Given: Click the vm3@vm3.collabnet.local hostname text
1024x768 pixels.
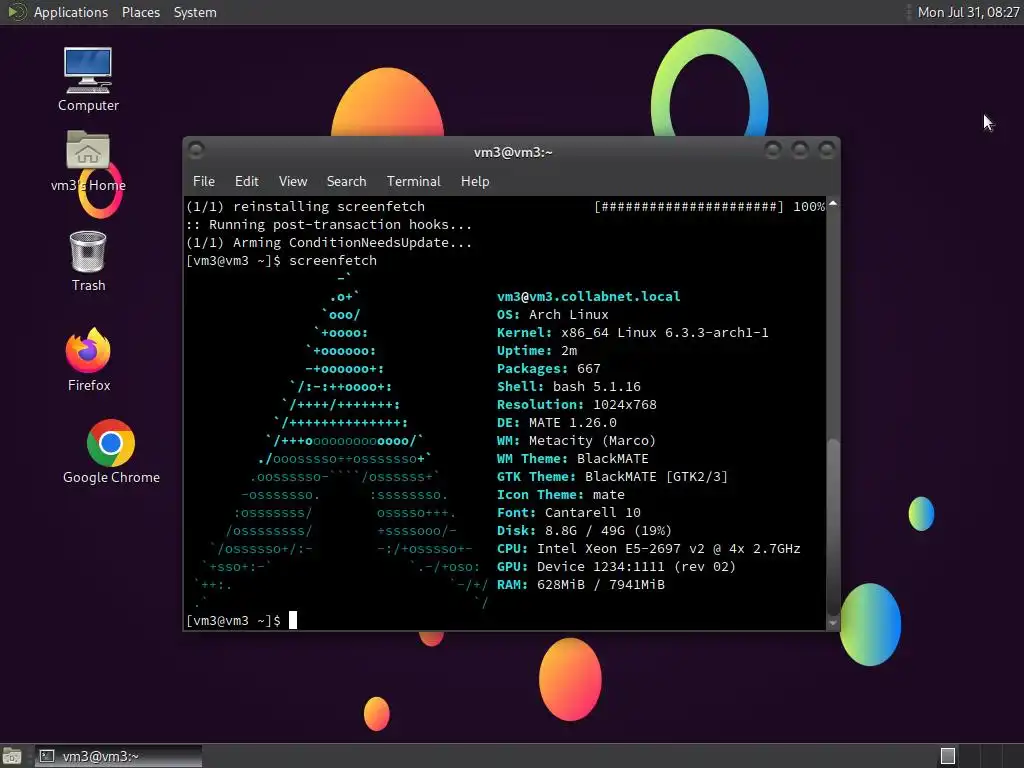Looking at the screenshot, I should point(588,296).
